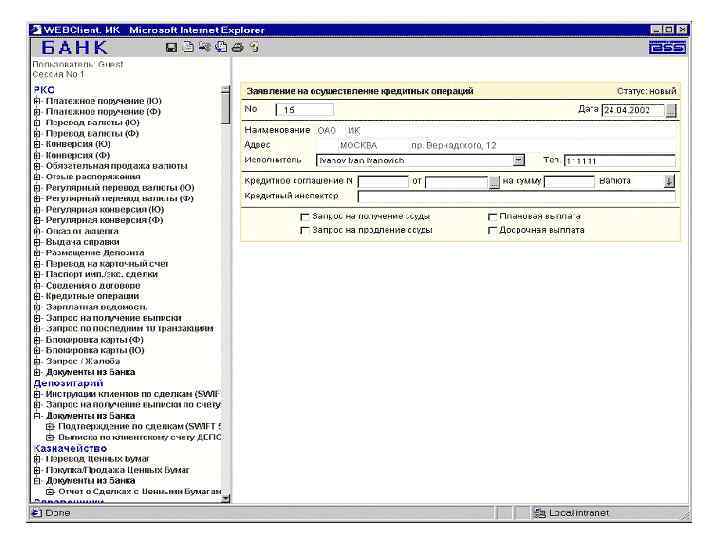Click the document icon of Отчет о Сделках
Image resolution: width=720 pixels, height=540 pixels.
point(50,492)
